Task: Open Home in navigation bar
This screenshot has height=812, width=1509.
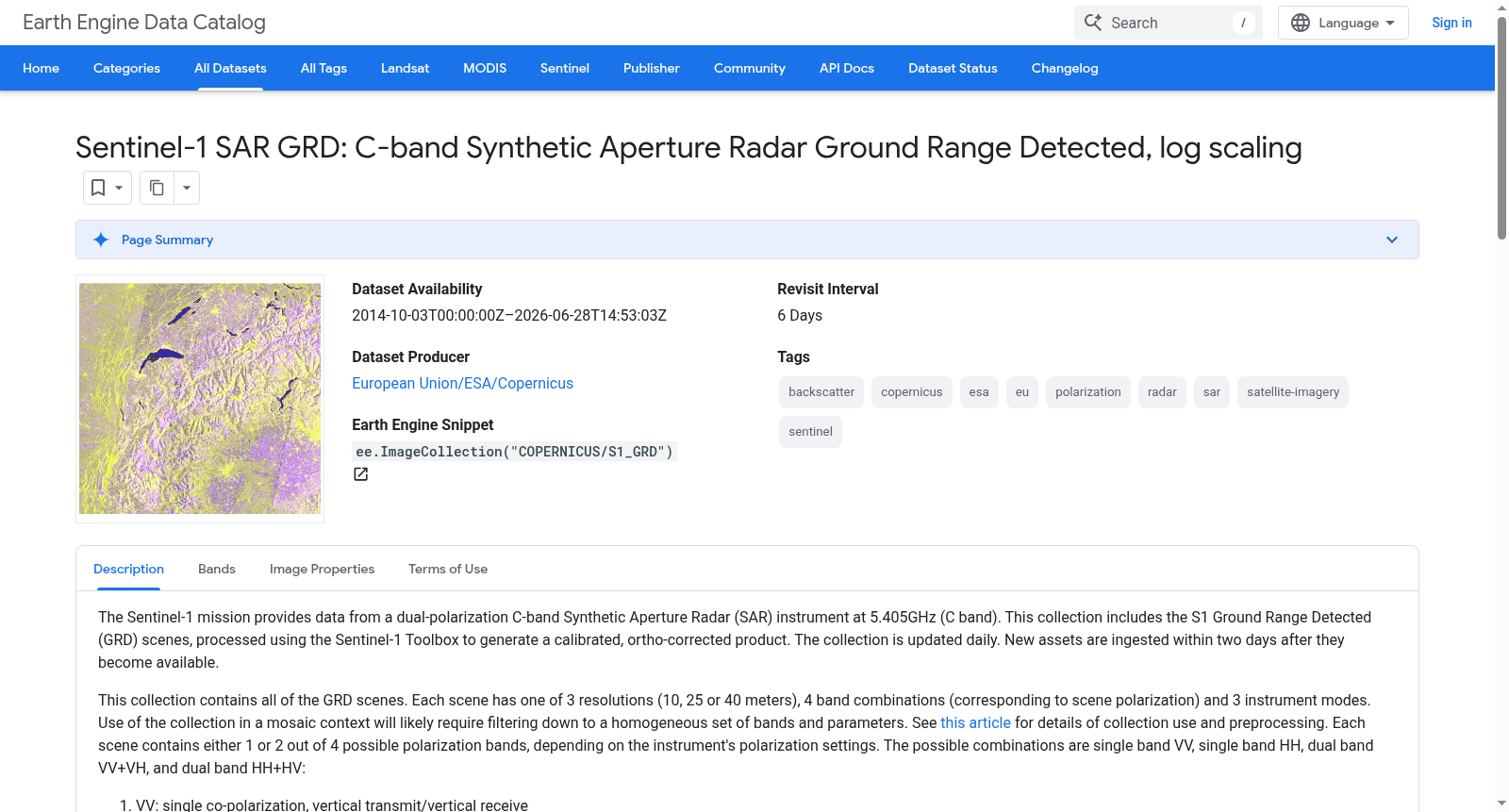Action: coord(41,68)
